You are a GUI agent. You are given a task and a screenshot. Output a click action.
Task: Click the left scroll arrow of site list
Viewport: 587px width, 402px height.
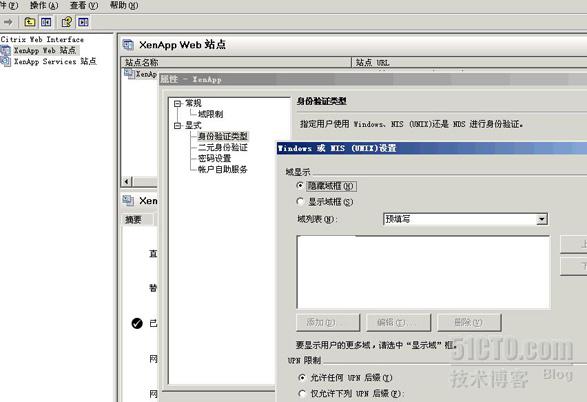coord(127,182)
